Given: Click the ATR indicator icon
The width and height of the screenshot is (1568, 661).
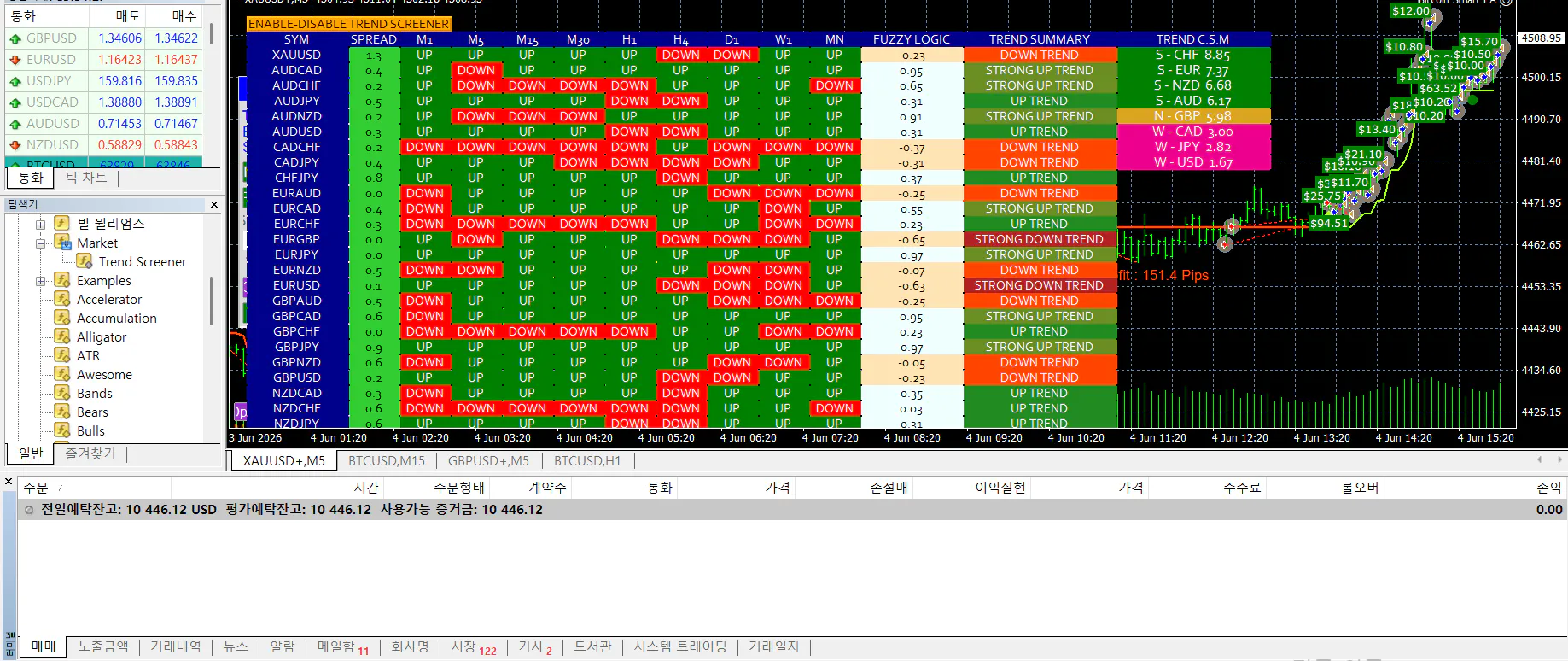Looking at the screenshot, I should [x=62, y=355].
